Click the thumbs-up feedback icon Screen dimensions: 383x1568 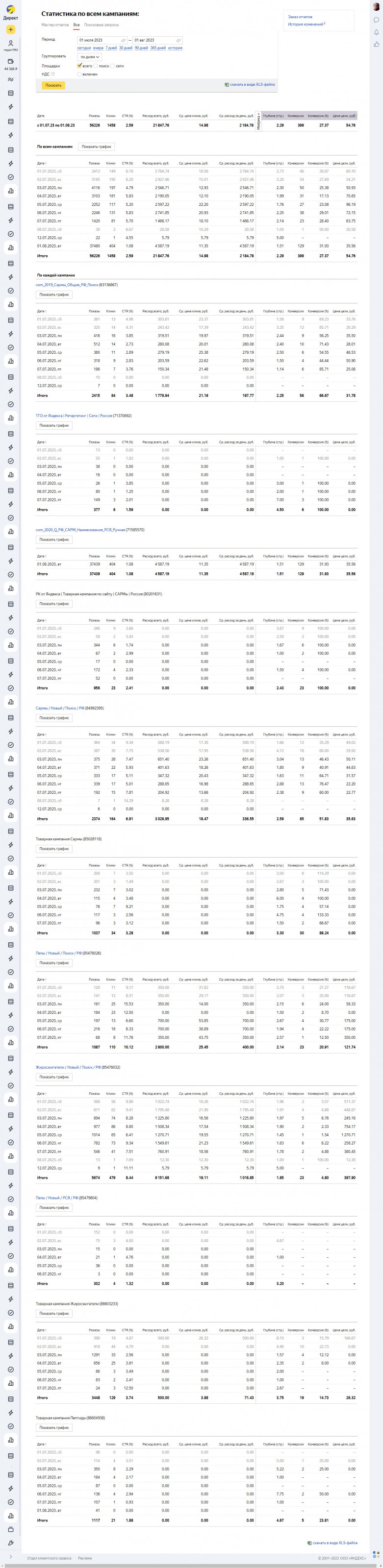point(376,45)
